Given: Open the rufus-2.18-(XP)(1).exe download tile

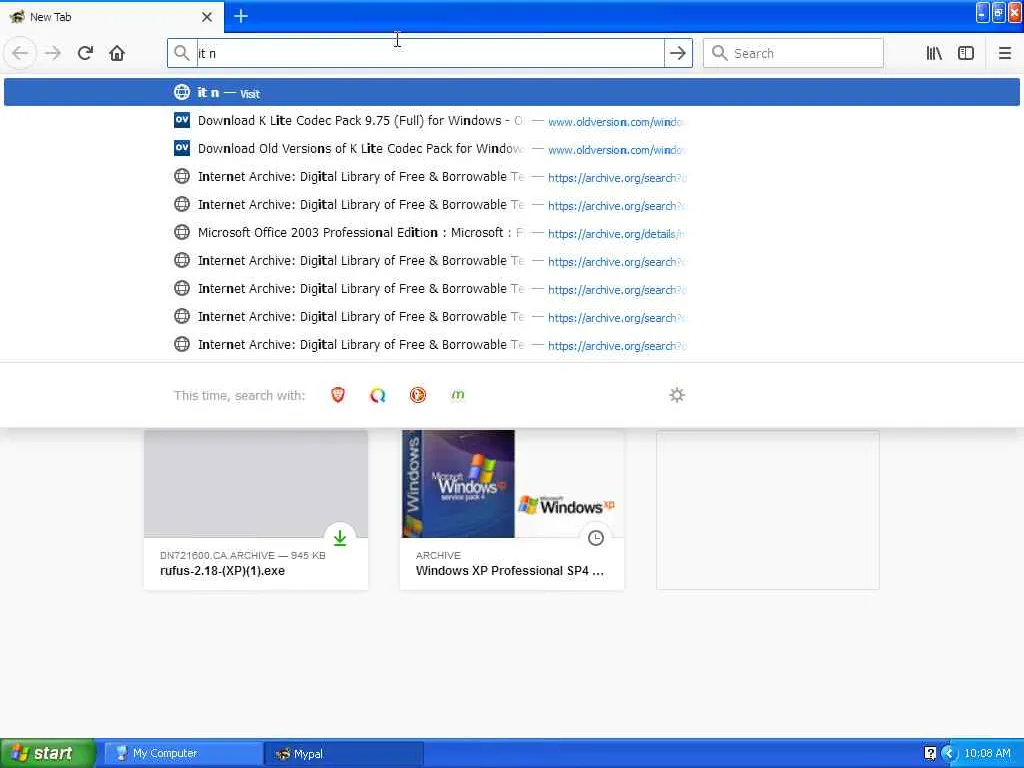Looking at the screenshot, I should [x=255, y=509].
